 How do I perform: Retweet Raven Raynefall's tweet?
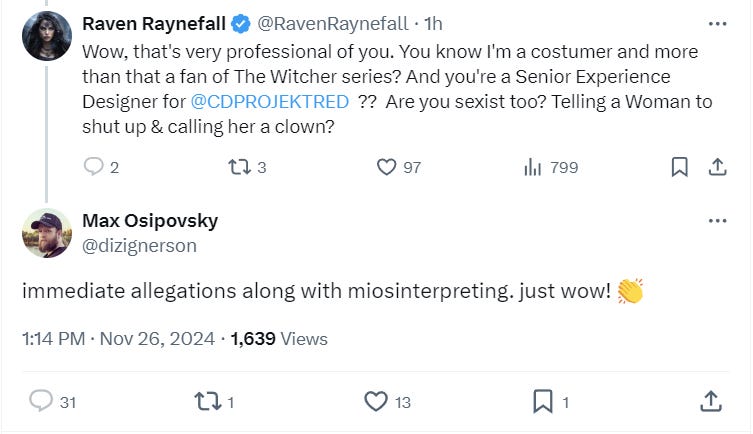239,167
